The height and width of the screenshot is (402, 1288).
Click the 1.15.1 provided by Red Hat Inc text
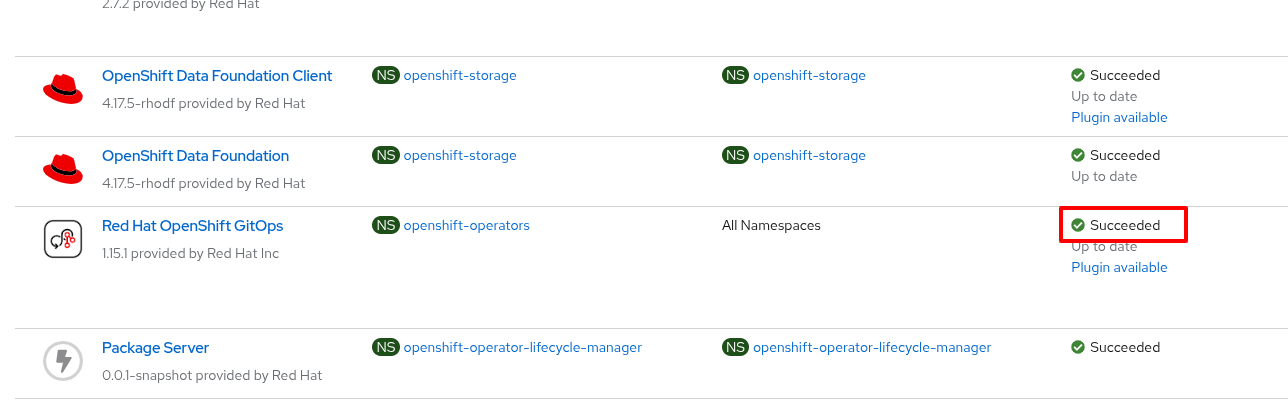pos(190,253)
